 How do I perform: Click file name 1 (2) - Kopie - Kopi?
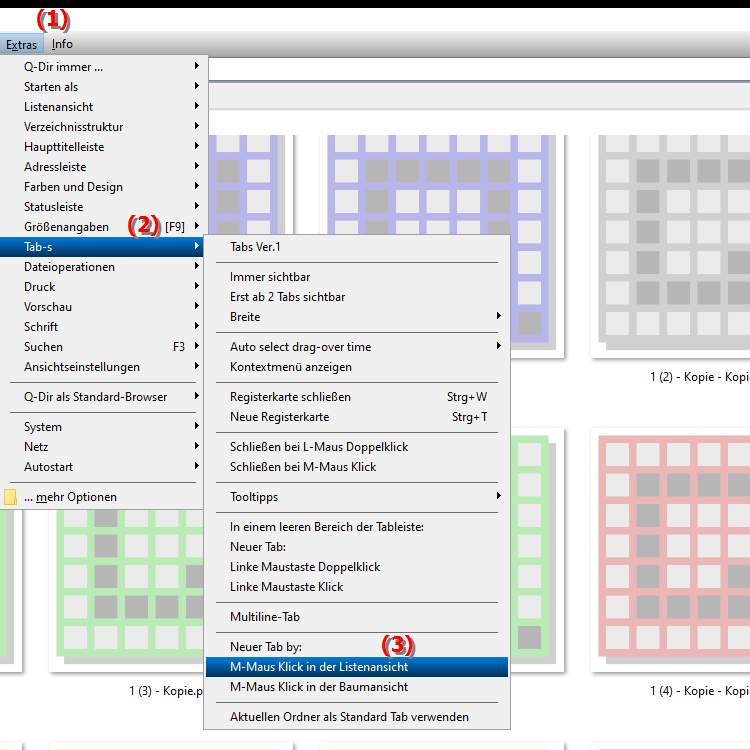(700, 377)
